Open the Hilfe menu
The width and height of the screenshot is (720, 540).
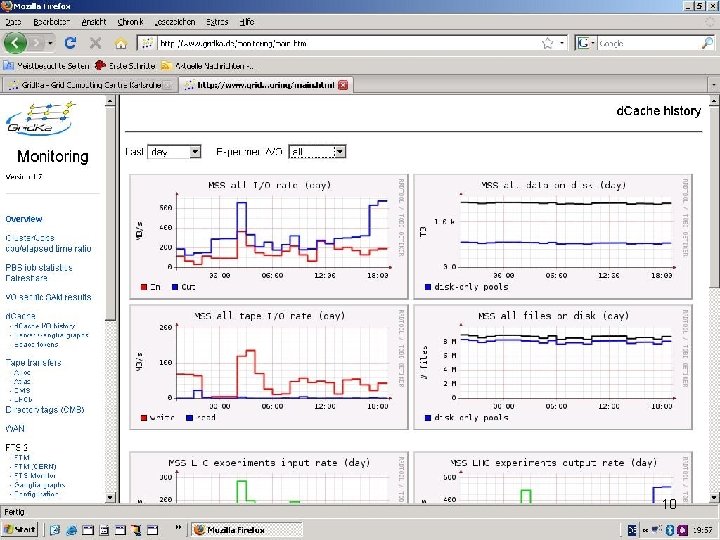tap(247, 22)
